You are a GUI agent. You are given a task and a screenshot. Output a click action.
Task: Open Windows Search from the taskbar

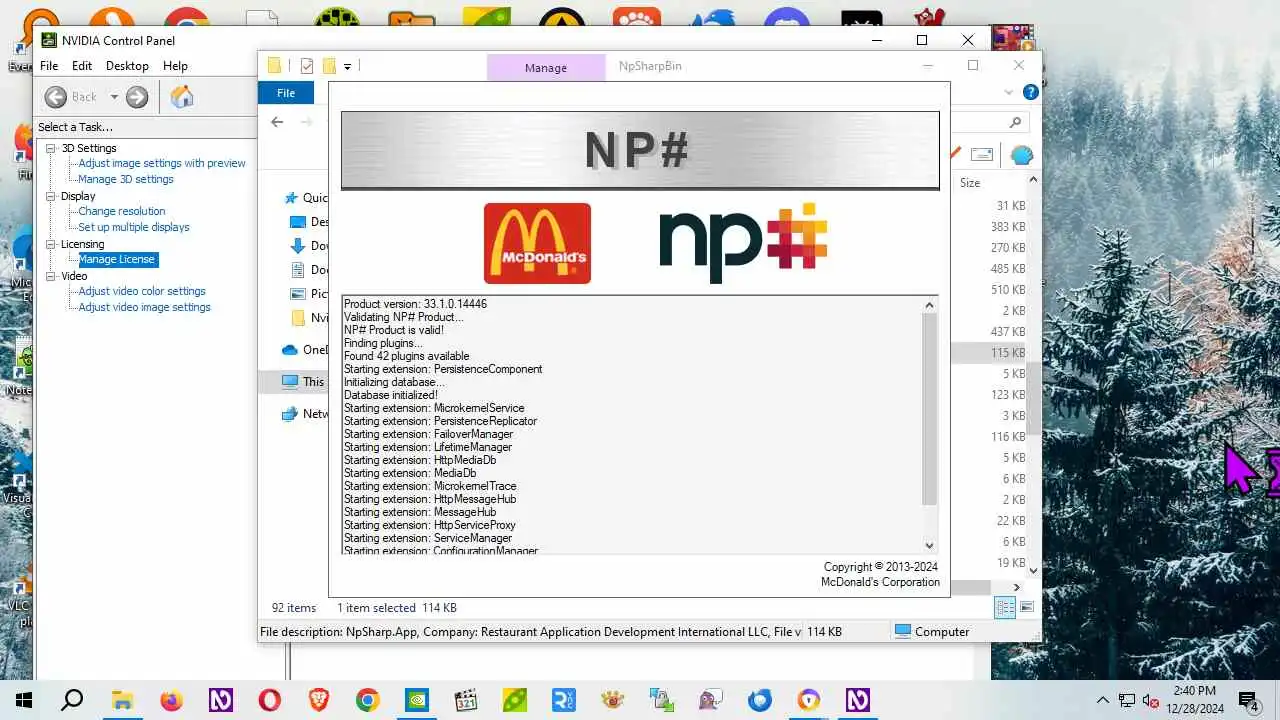[72, 700]
